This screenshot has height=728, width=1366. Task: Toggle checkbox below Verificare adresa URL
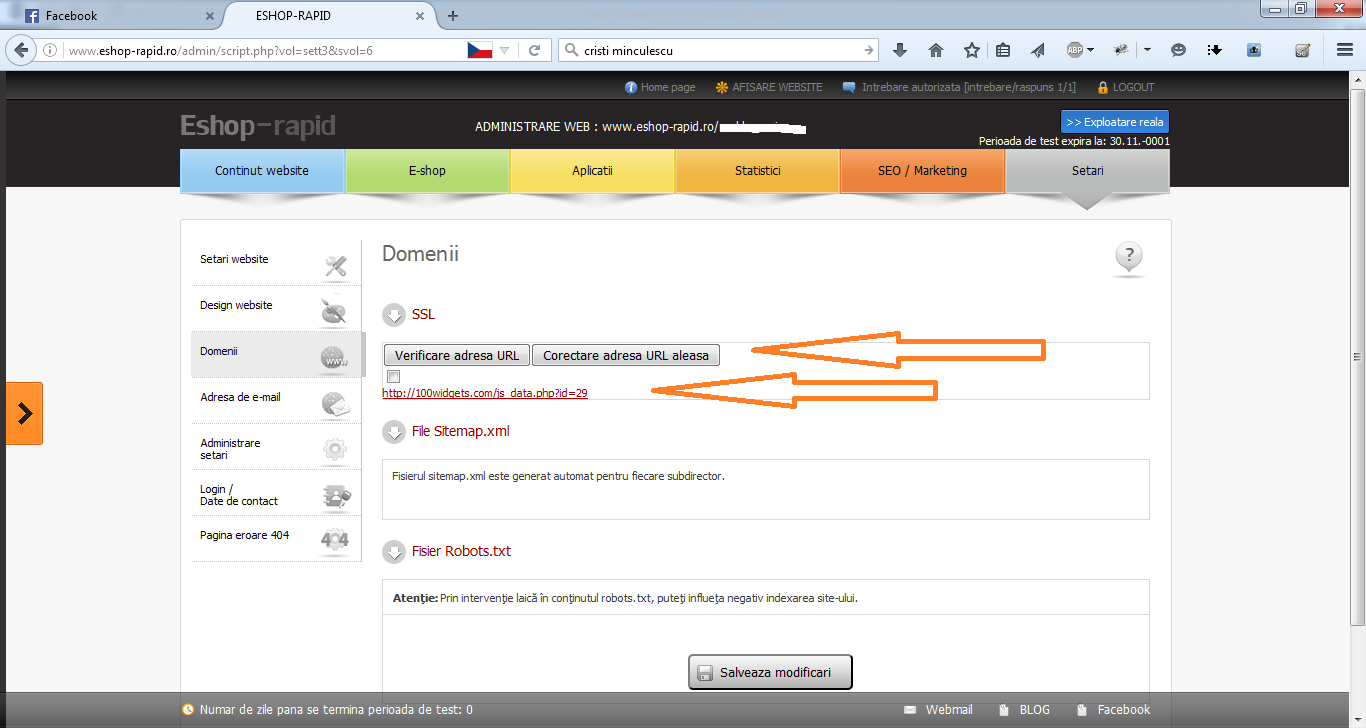coord(394,376)
